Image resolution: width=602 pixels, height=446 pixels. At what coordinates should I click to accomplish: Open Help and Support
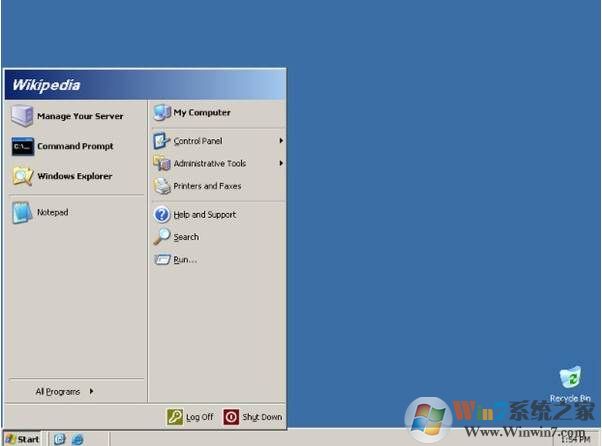[x=204, y=215]
